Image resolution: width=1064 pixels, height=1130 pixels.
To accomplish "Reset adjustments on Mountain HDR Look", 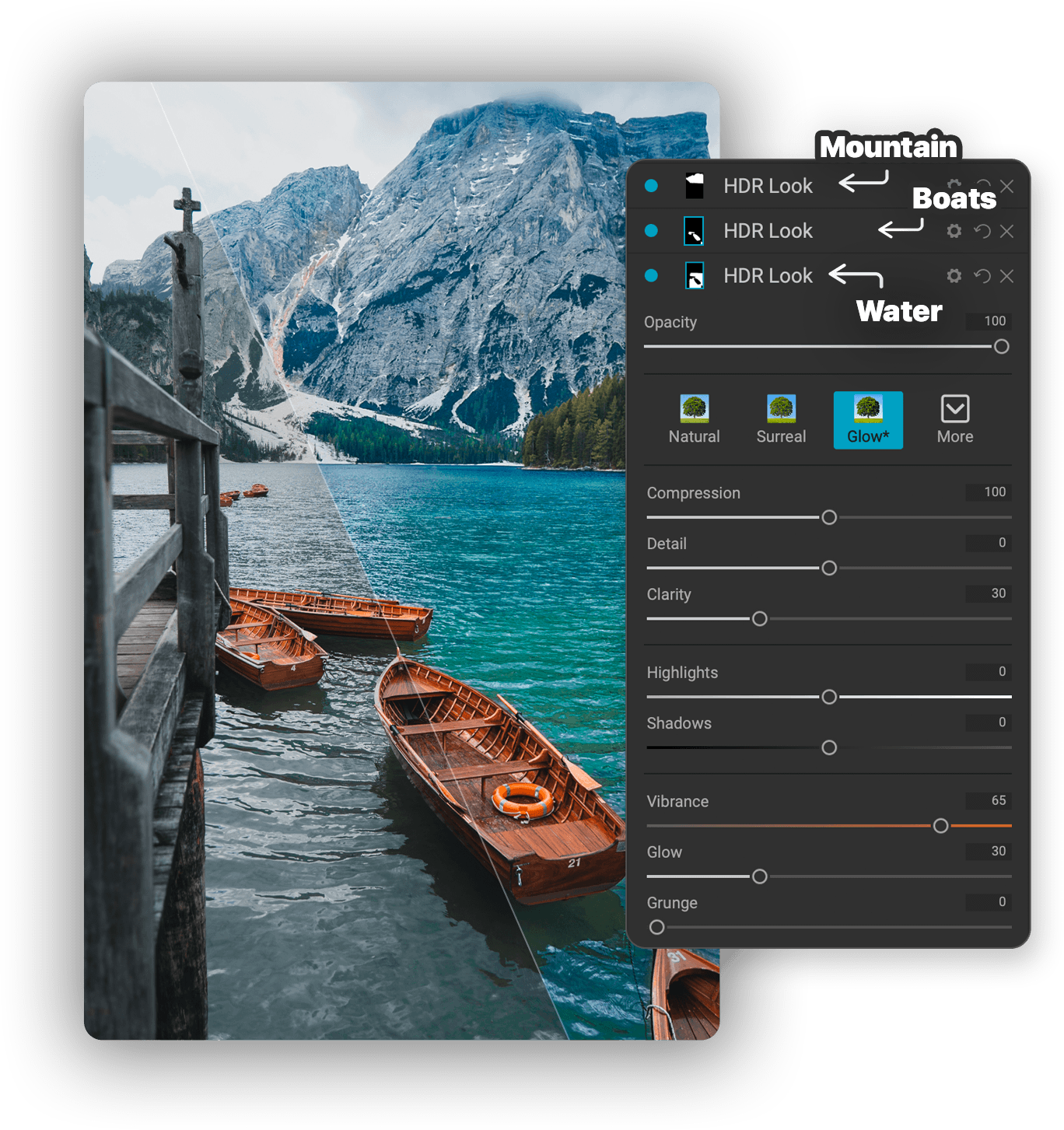I will (982, 186).
